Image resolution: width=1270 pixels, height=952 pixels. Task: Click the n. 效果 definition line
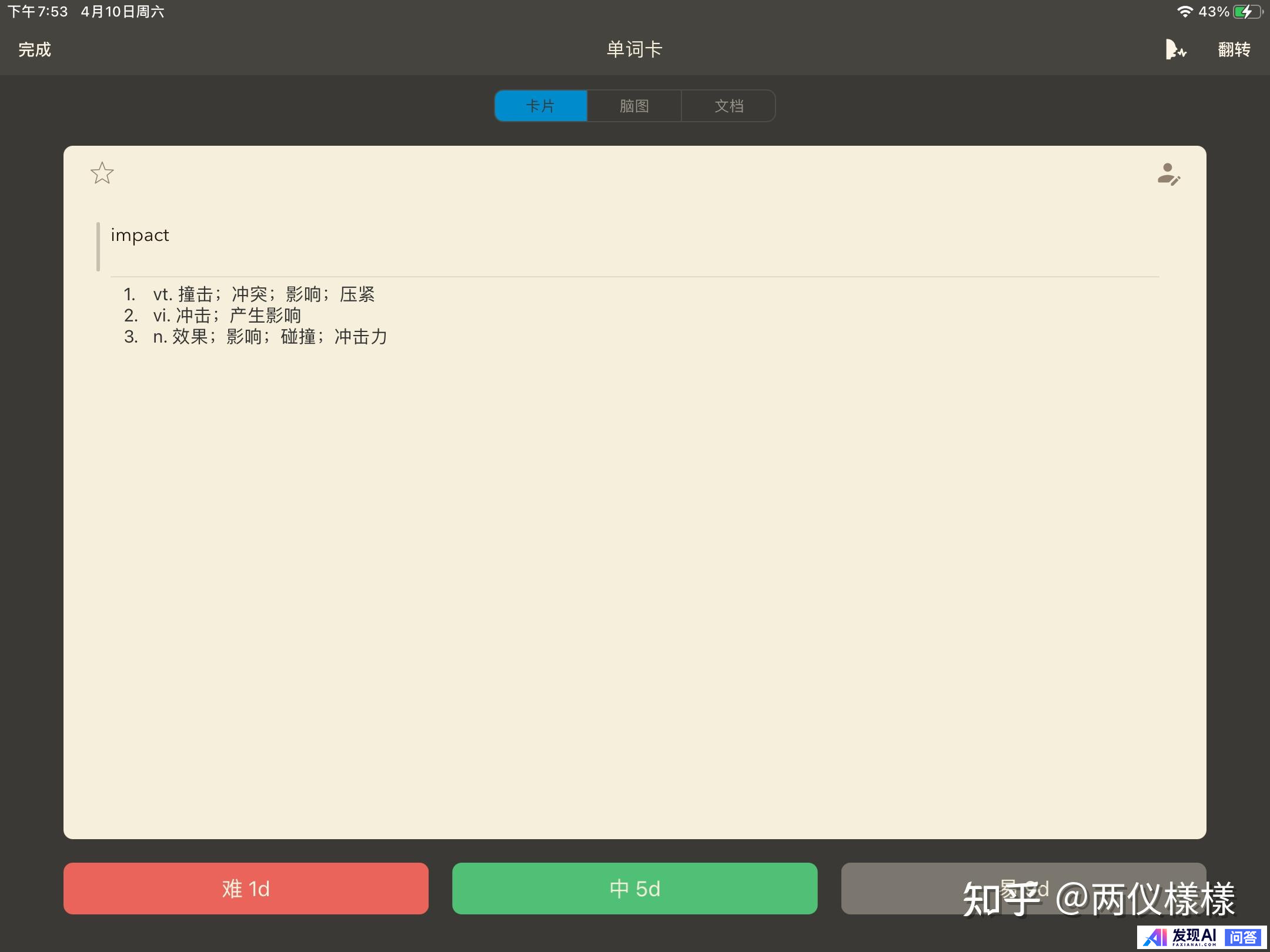[270, 337]
